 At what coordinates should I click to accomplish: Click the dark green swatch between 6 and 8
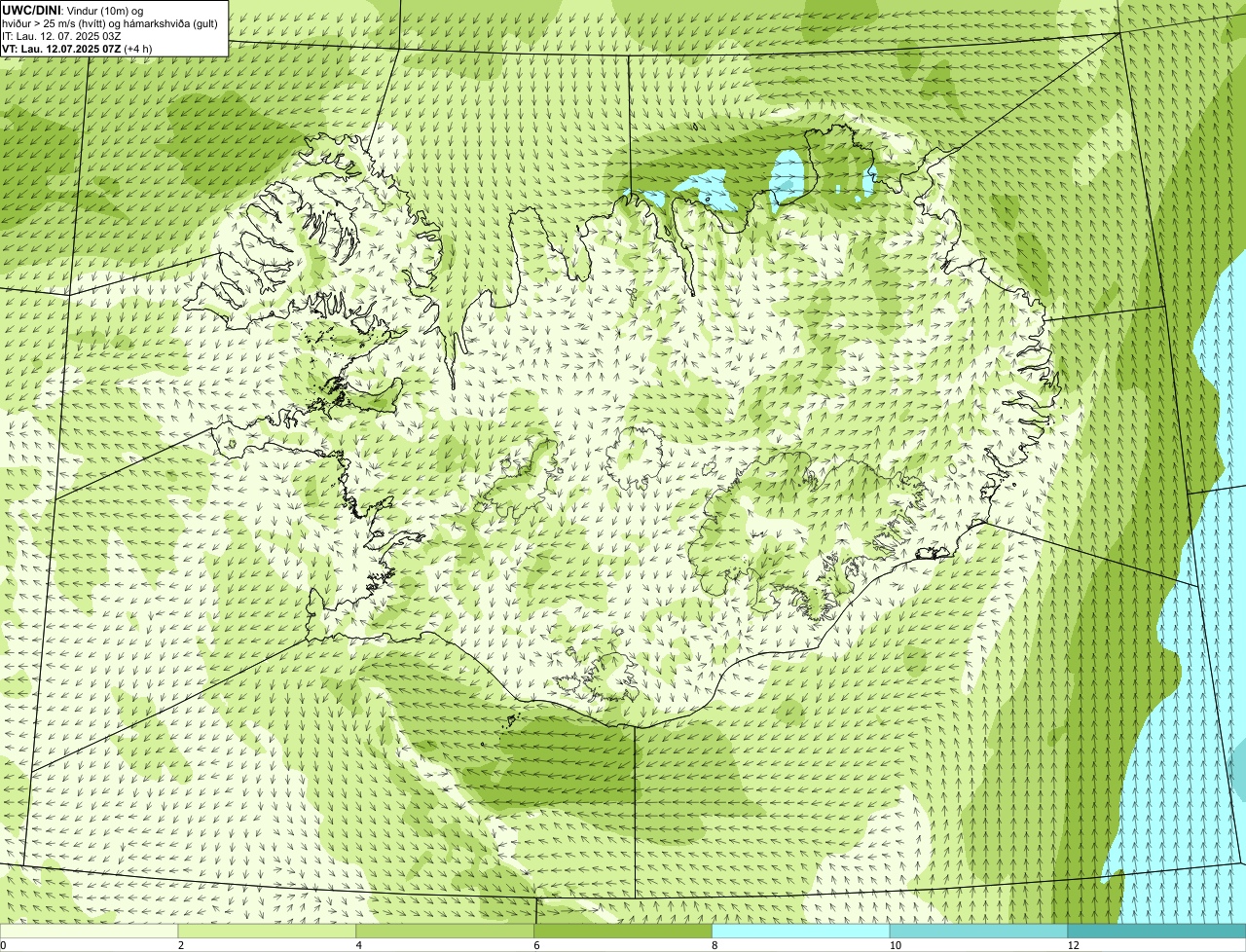coord(623,932)
